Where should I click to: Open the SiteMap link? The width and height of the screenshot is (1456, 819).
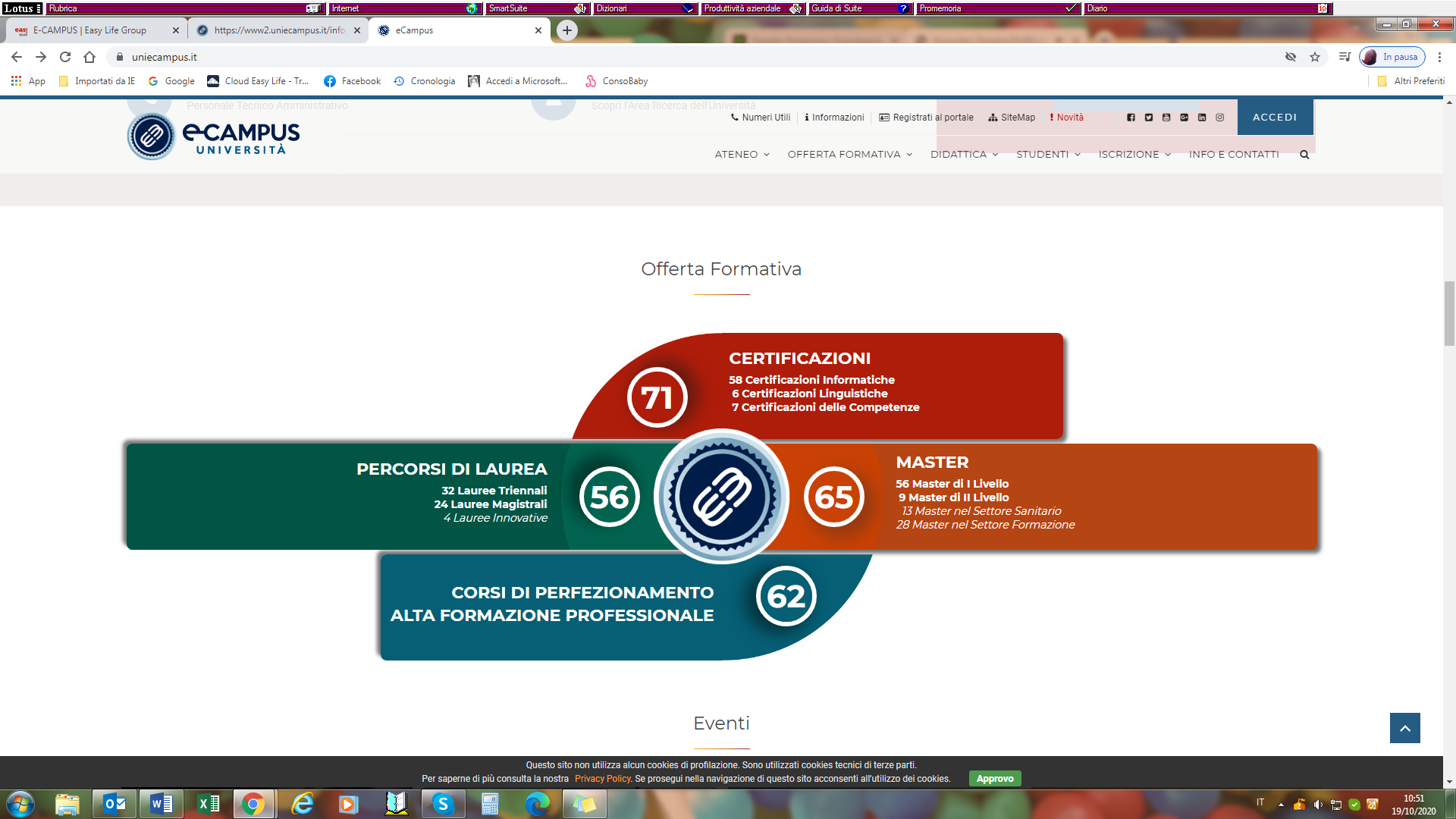point(1012,118)
